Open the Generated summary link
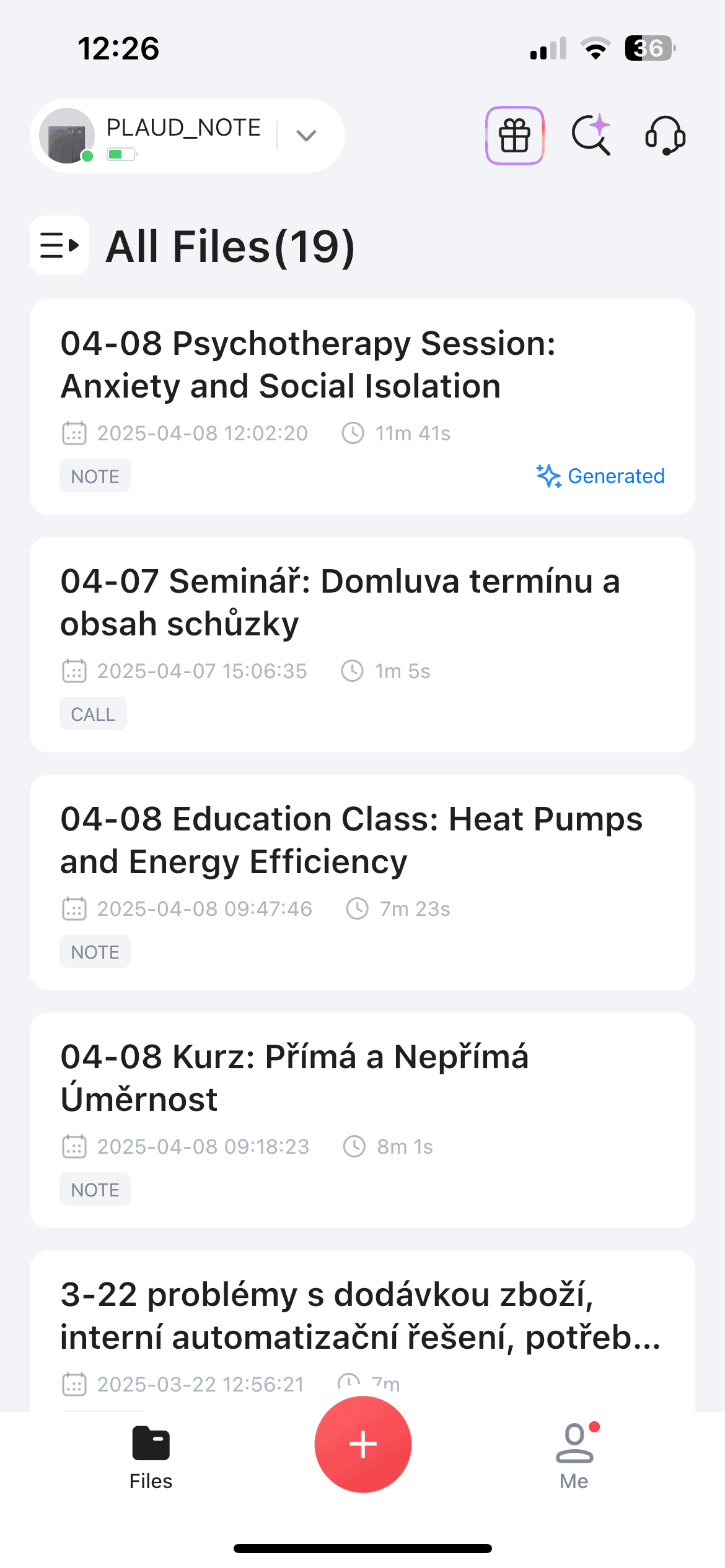 point(600,476)
